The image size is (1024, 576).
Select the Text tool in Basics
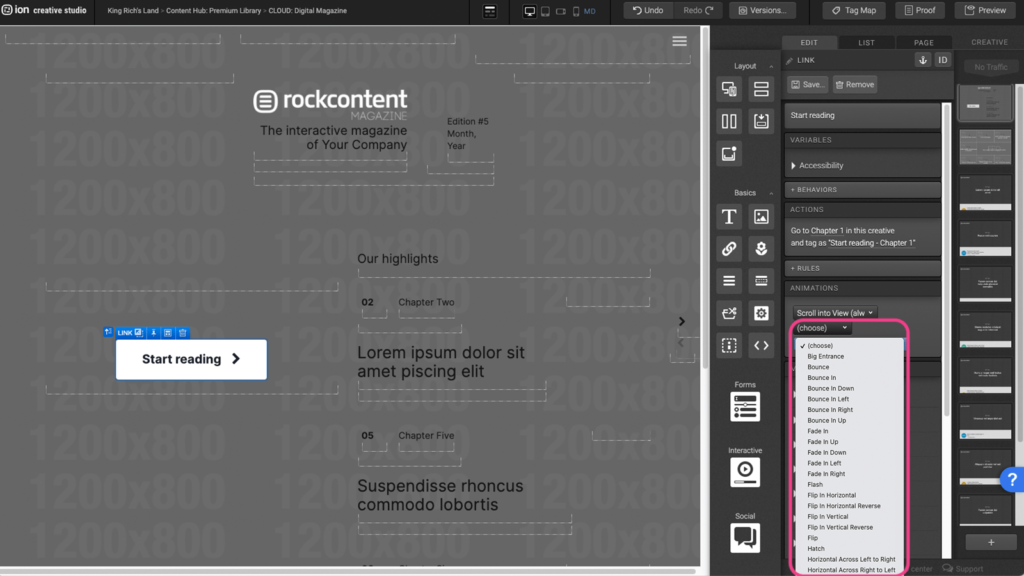click(729, 216)
